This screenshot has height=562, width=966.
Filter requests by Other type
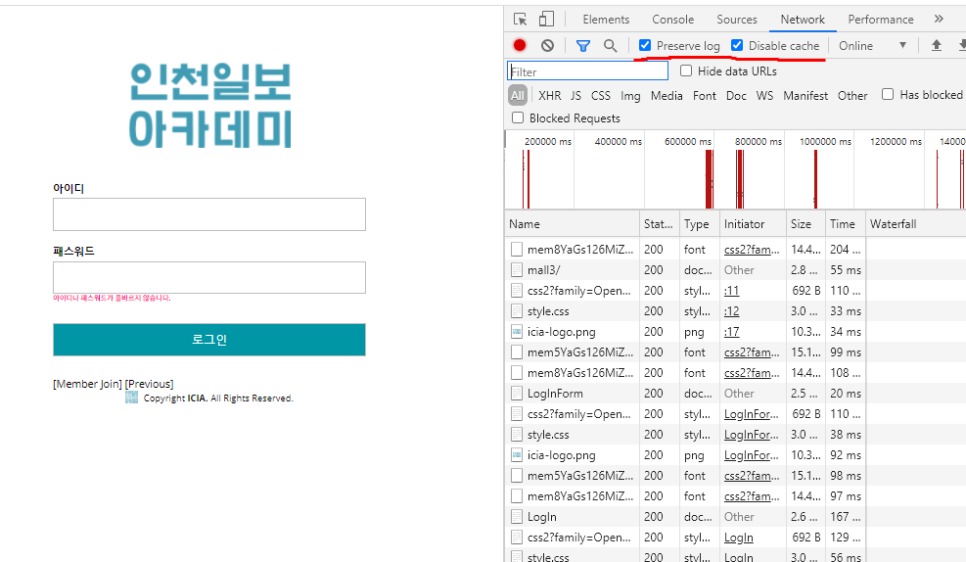[x=853, y=96]
